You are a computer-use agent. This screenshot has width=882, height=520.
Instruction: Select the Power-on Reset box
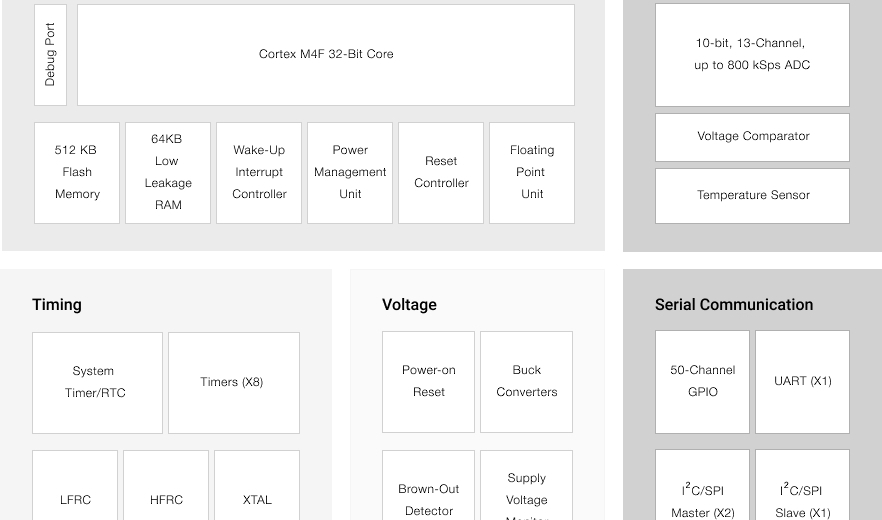[428, 381]
